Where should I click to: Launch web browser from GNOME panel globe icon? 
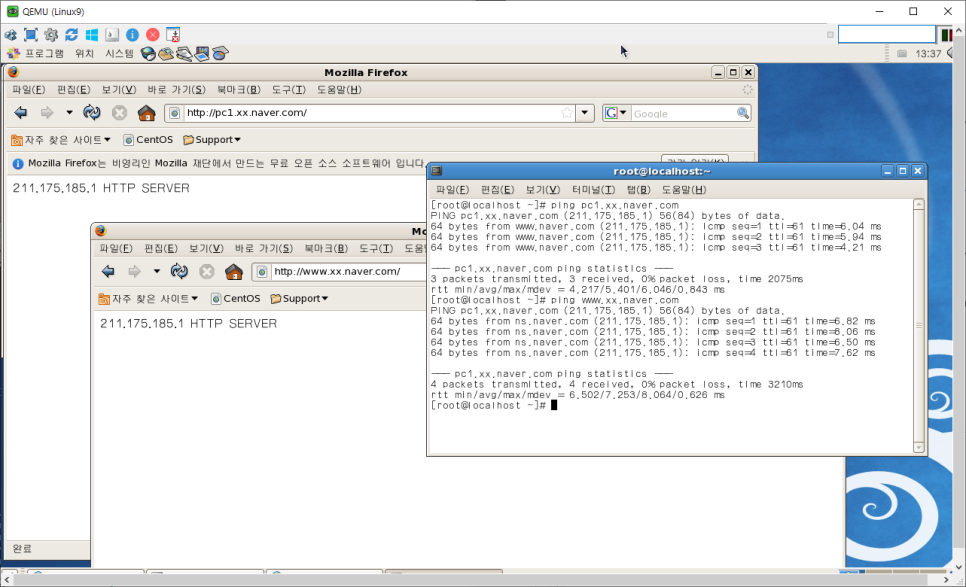pyautogui.click(x=148, y=54)
